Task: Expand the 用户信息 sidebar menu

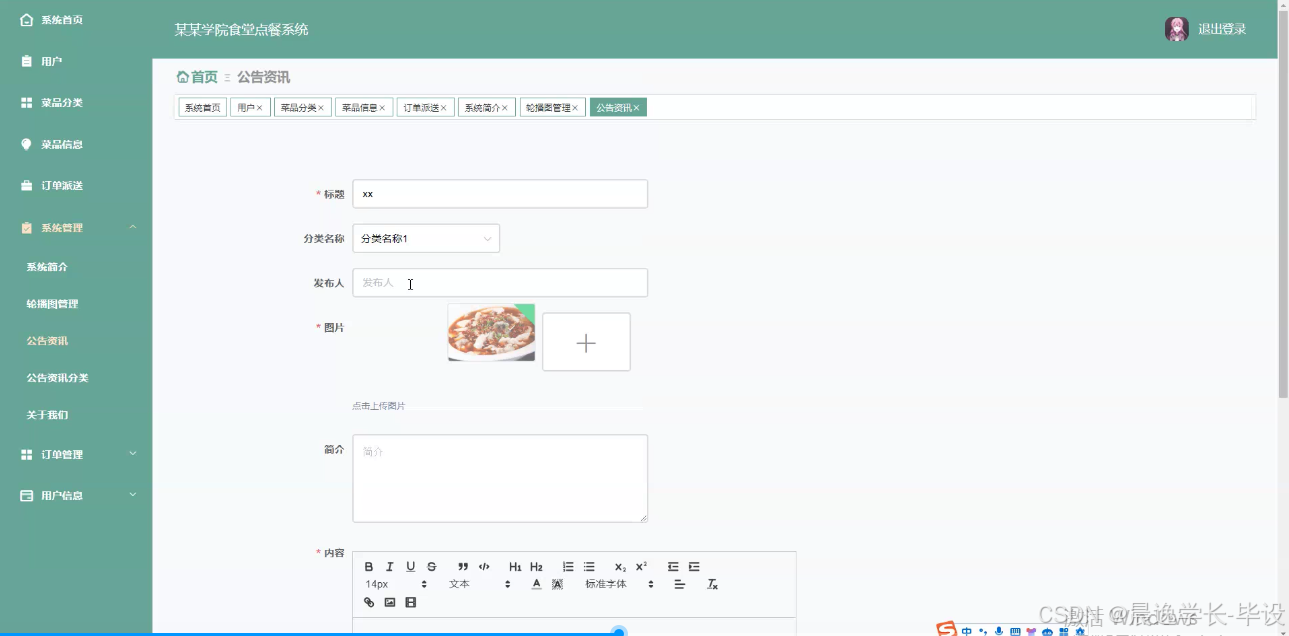Action: click(x=76, y=495)
